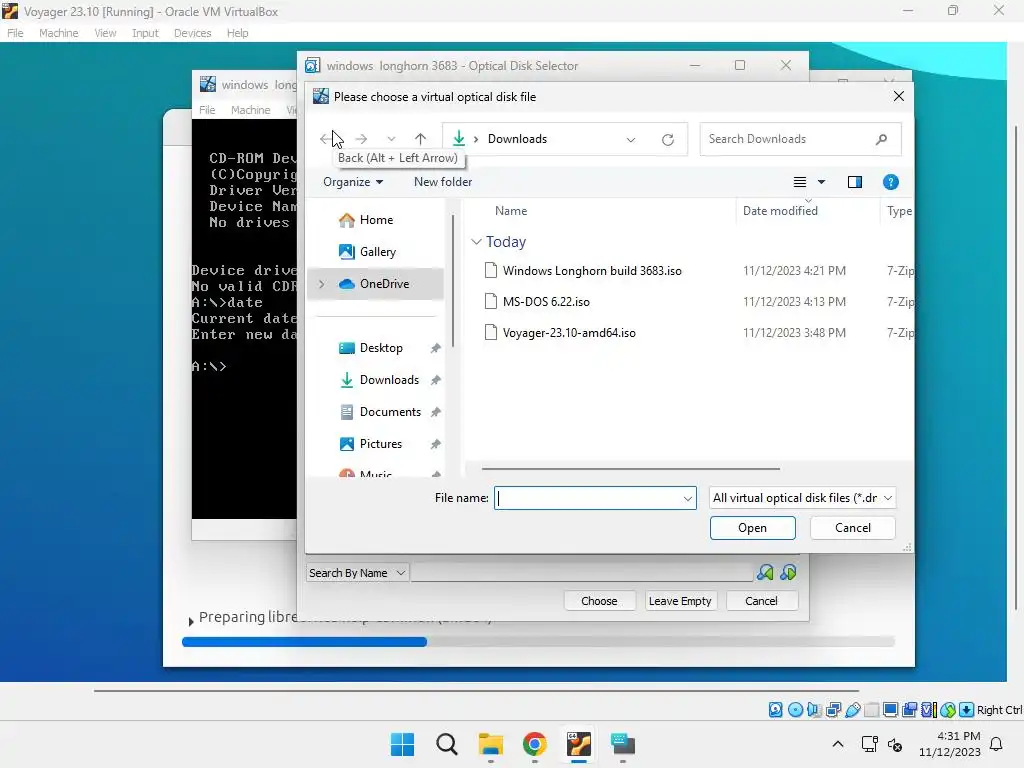The height and width of the screenshot is (768, 1024).
Task: Select MS-DOS 6.22.iso file
Action: (546, 302)
